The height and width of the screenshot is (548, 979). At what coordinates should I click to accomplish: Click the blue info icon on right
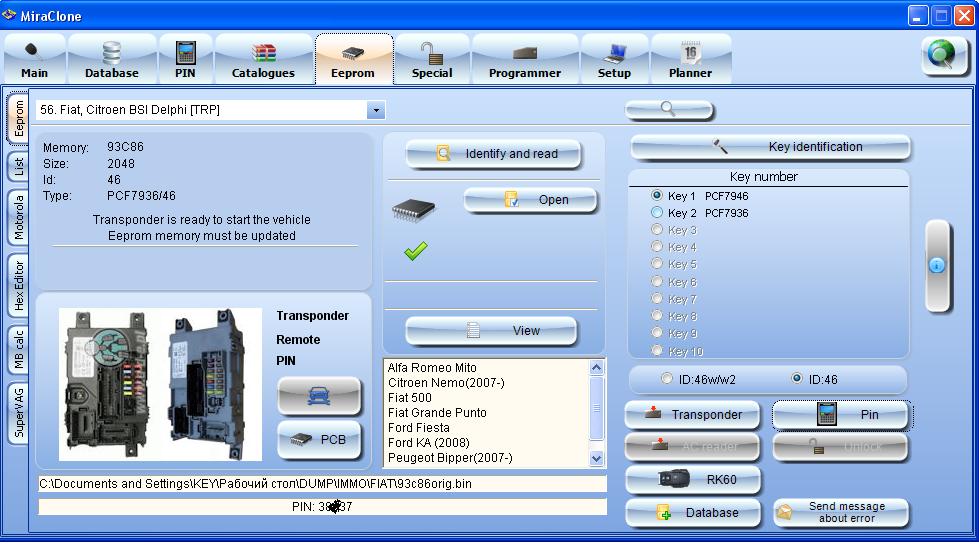(937, 265)
